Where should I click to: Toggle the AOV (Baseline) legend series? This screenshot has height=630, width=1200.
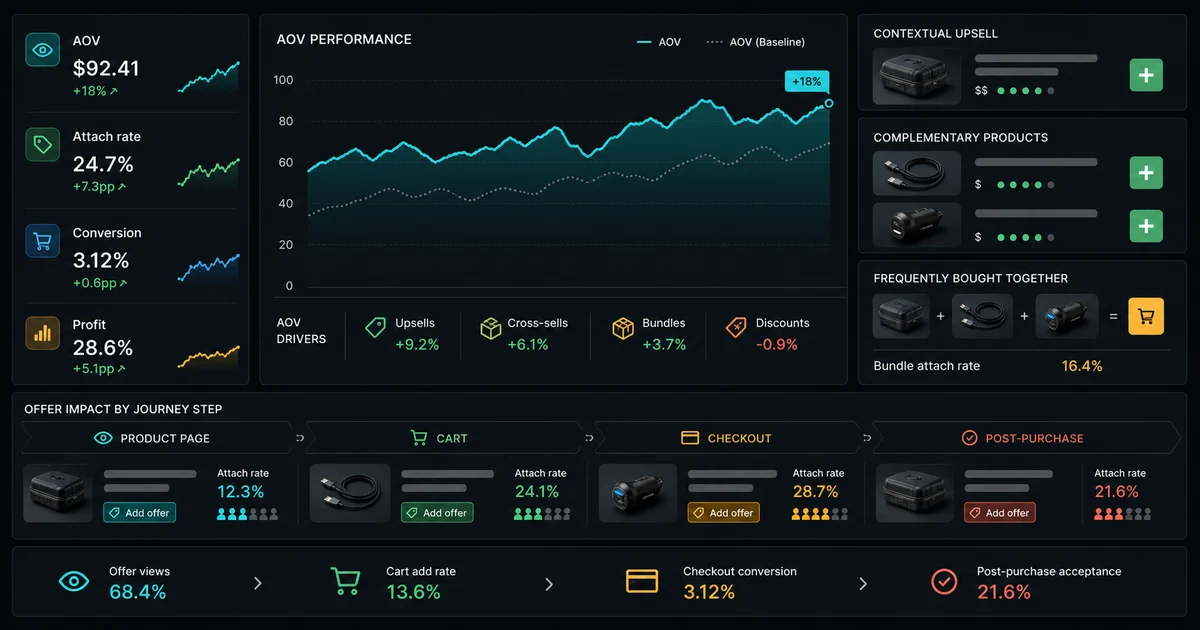coord(755,42)
